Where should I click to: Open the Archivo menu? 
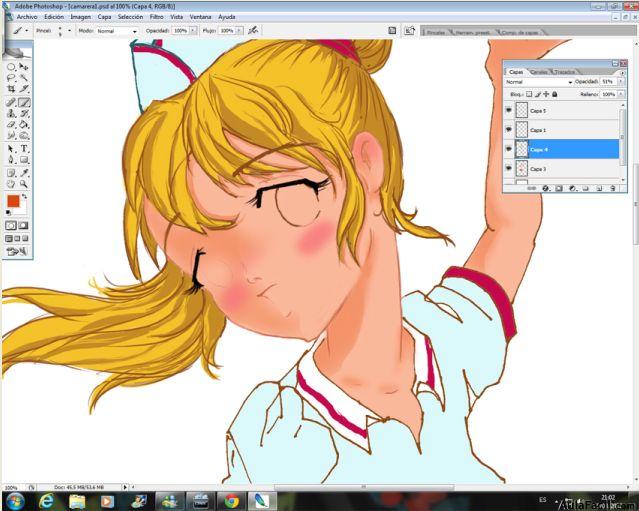(x=27, y=17)
